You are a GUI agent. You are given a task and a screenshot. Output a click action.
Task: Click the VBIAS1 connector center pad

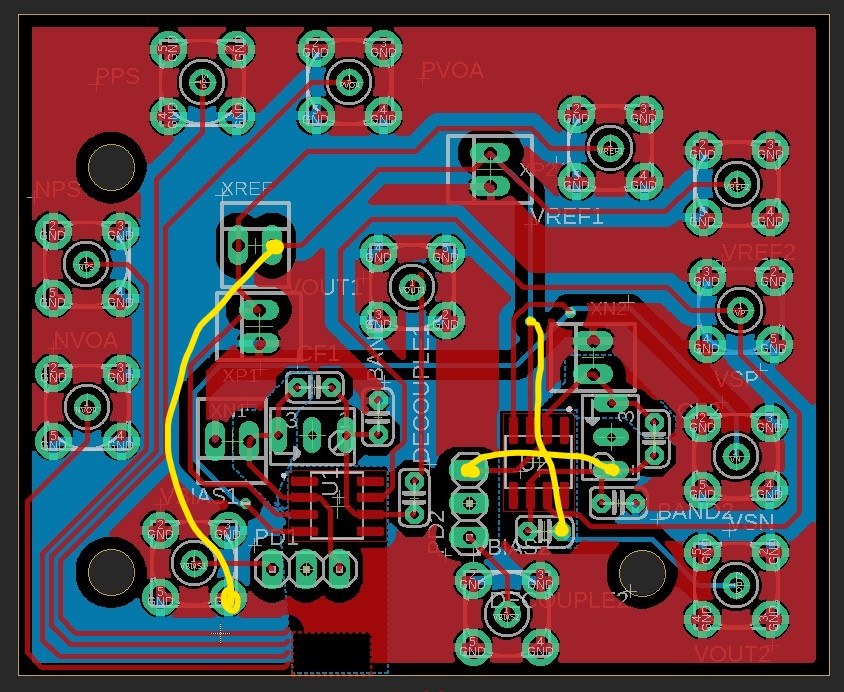point(193,563)
